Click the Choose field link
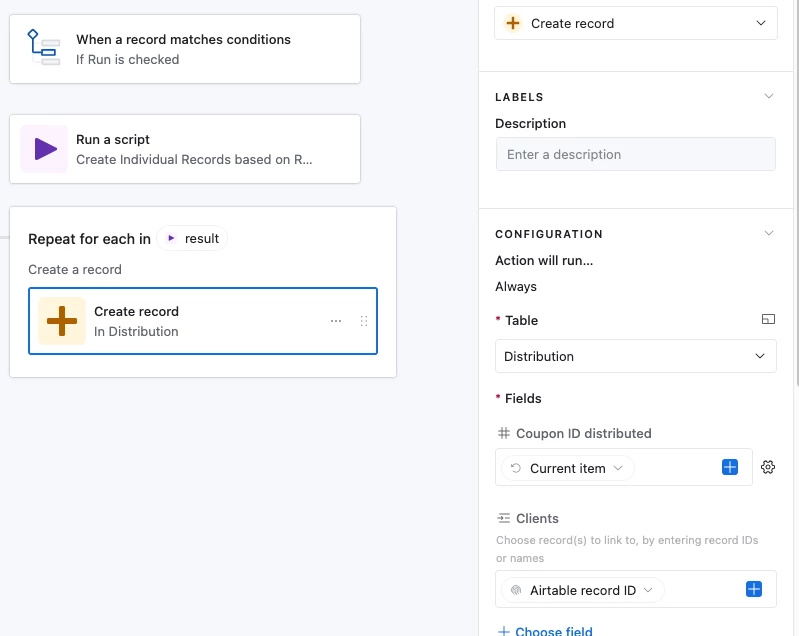Viewport: 799px width, 636px height. [x=545, y=631]
